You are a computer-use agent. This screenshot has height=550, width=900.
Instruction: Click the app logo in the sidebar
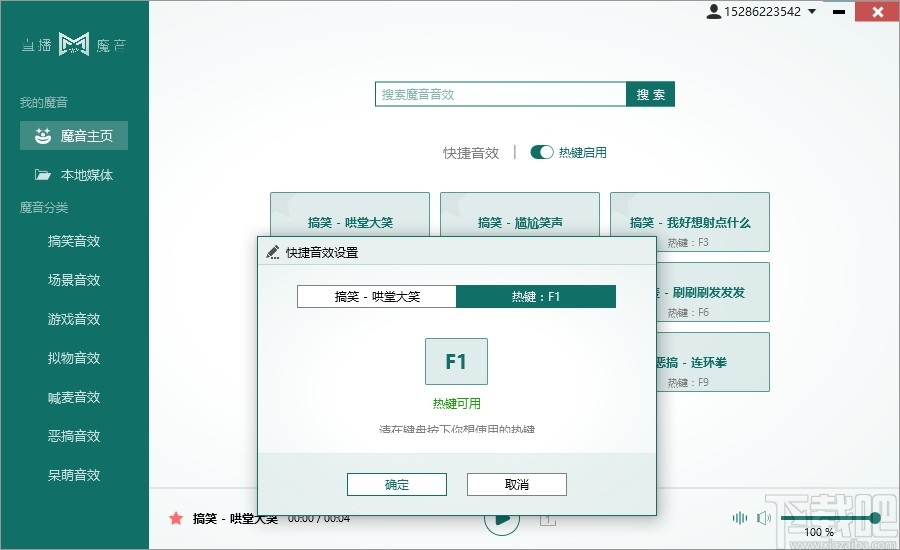(x=74, y=44)
